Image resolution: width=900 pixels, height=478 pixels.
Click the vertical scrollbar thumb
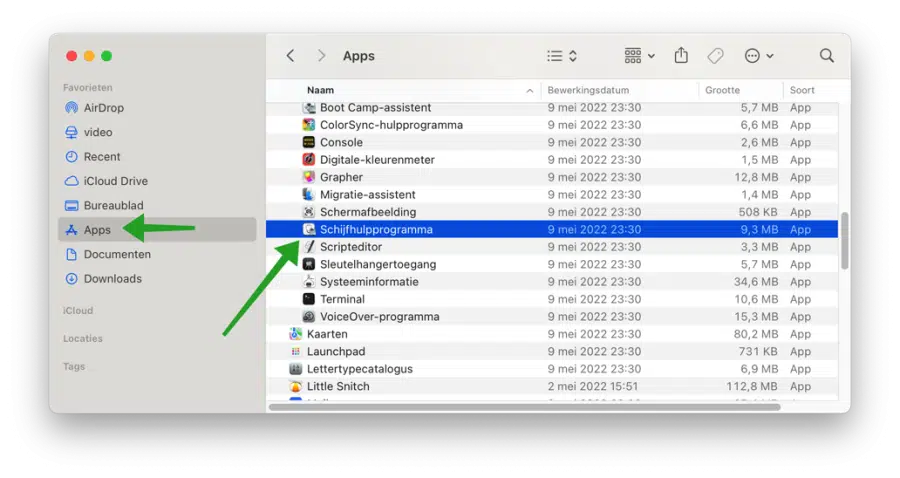pos(844,240)
